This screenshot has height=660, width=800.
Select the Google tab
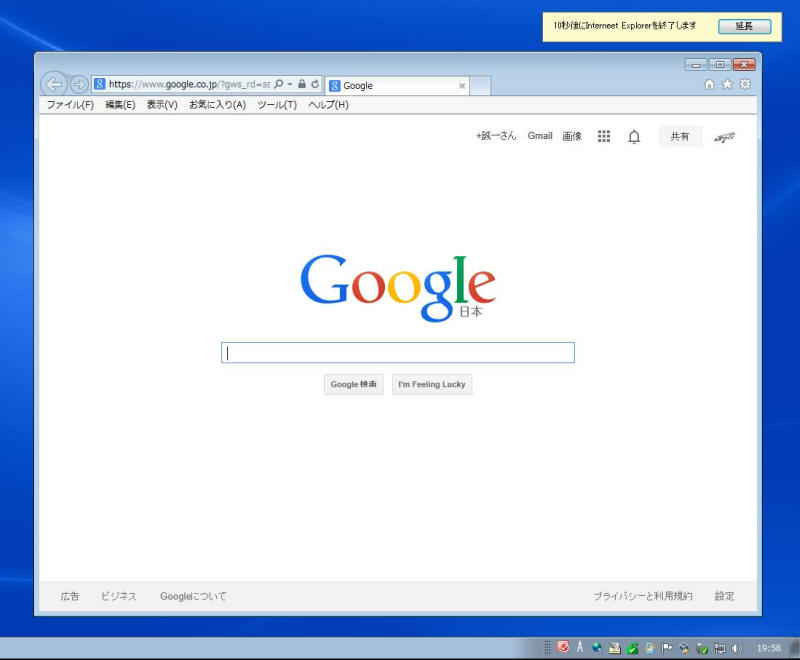click(397, 86)
